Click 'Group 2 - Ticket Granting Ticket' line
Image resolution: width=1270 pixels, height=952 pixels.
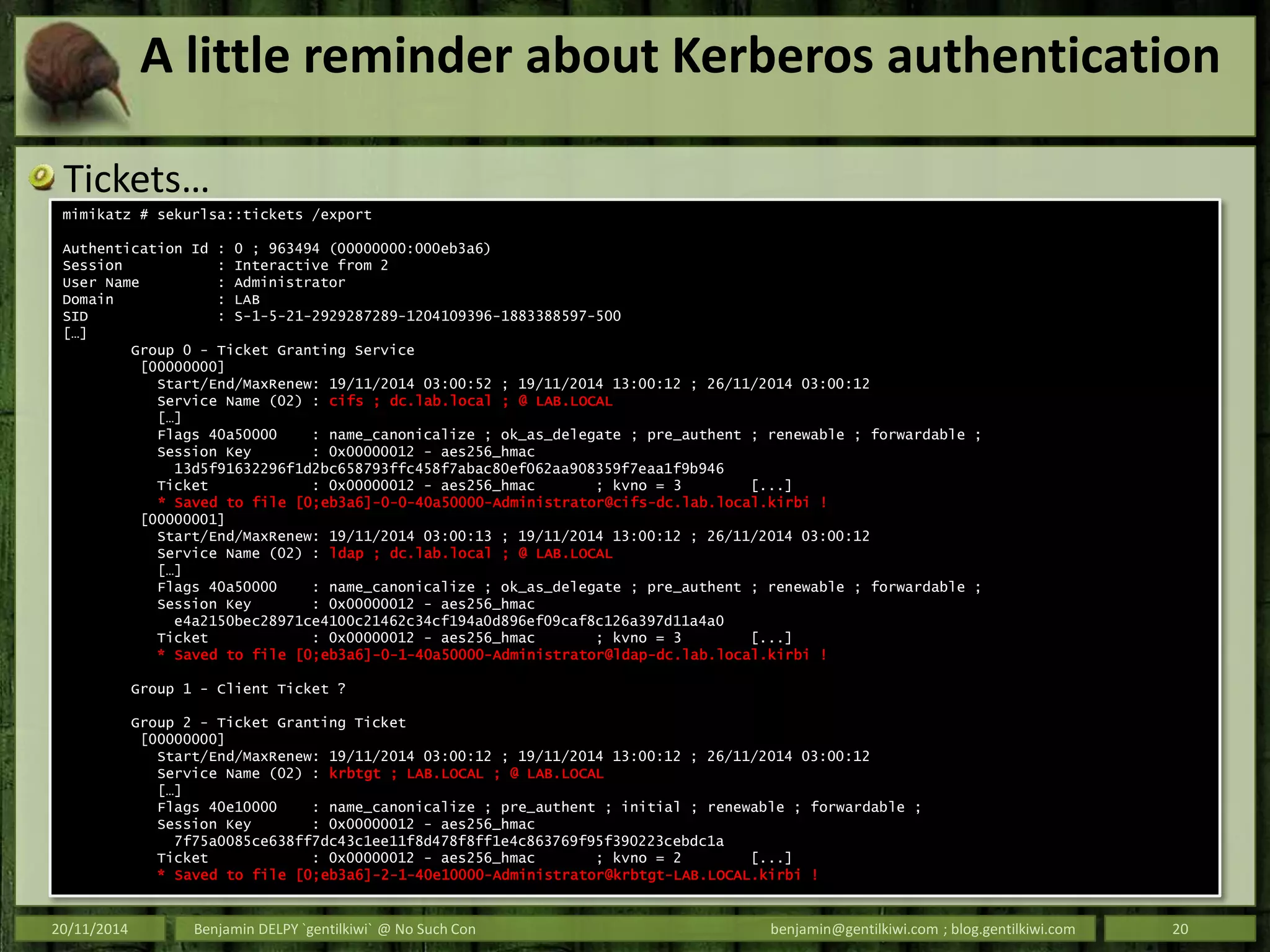pyautogui.click(x=269, y=723)
